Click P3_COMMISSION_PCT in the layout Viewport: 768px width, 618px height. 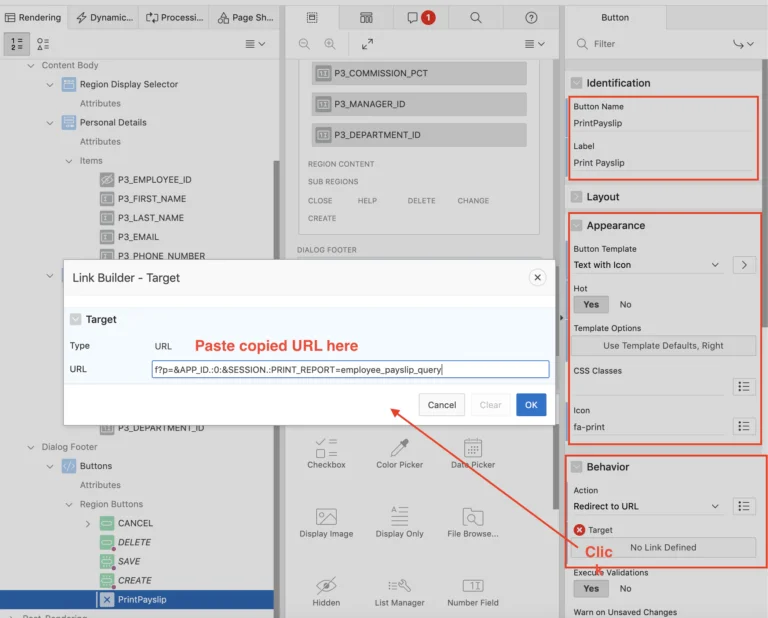pos(419,73)
